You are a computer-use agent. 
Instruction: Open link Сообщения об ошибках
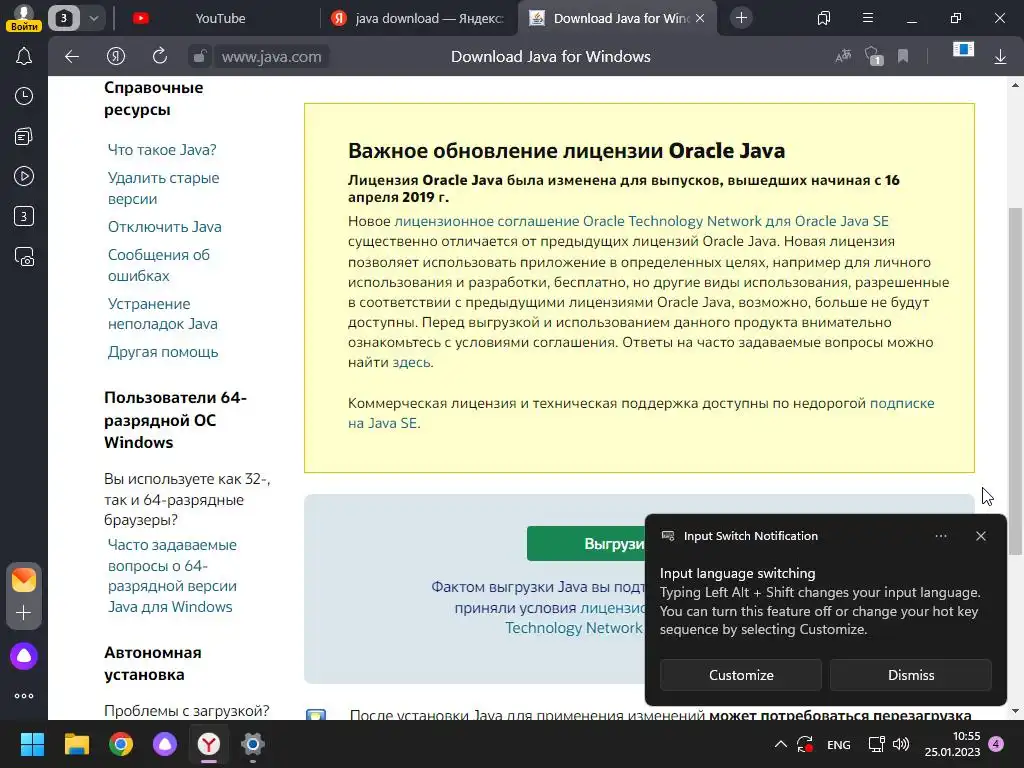coord(159,265)
